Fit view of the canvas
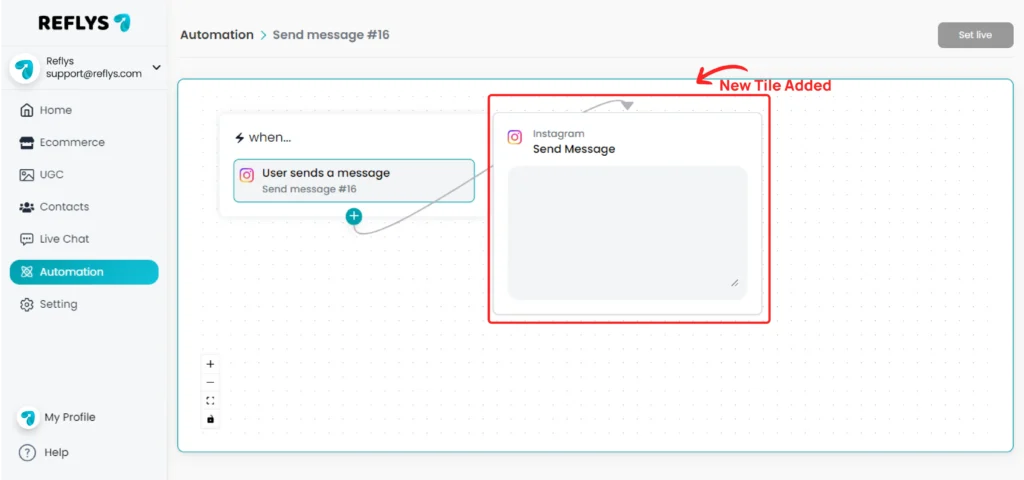 [x=210, y=401]
